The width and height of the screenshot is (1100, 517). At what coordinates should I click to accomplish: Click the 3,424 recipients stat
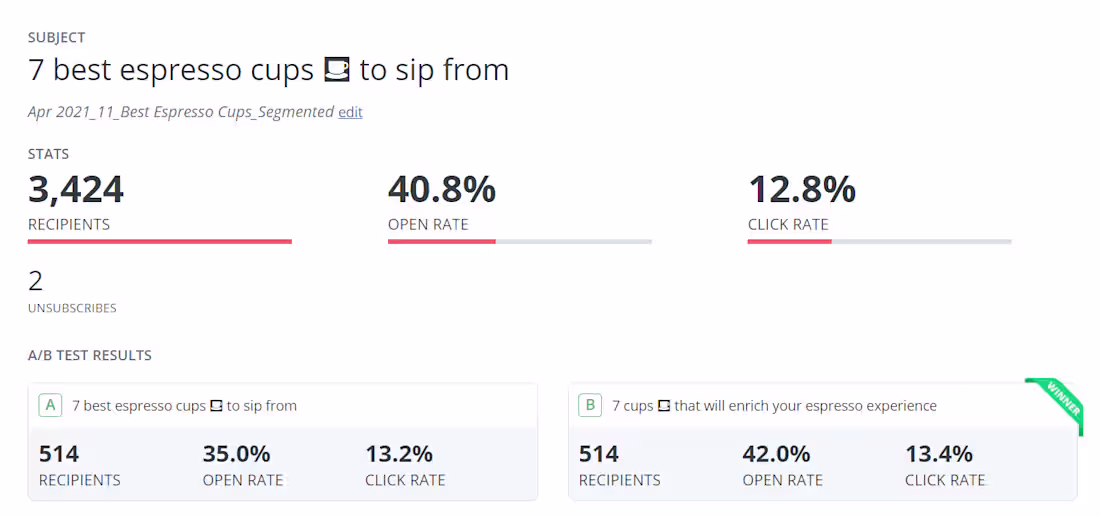pyautogui.click(x=76, y=189)
